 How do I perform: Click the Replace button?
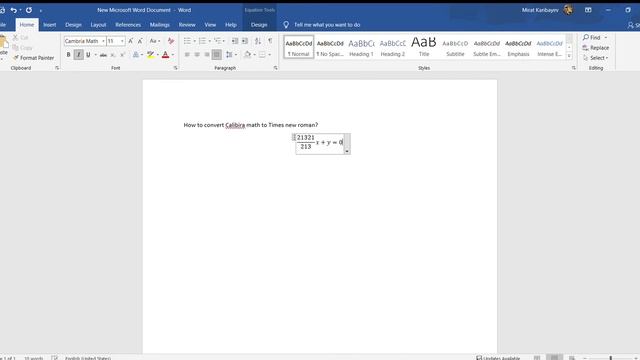point(596,48)
